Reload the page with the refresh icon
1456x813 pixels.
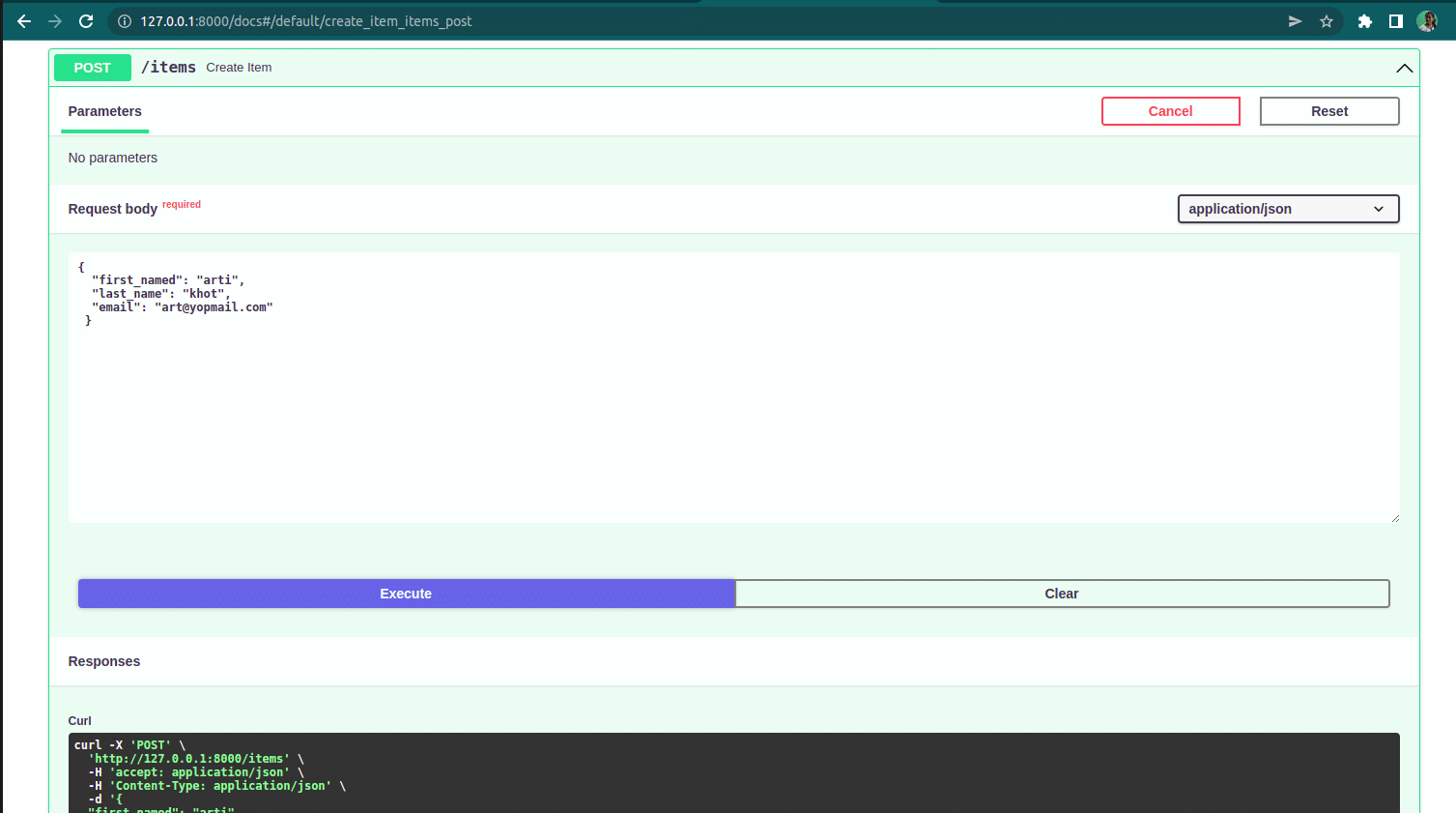[86, 20]
